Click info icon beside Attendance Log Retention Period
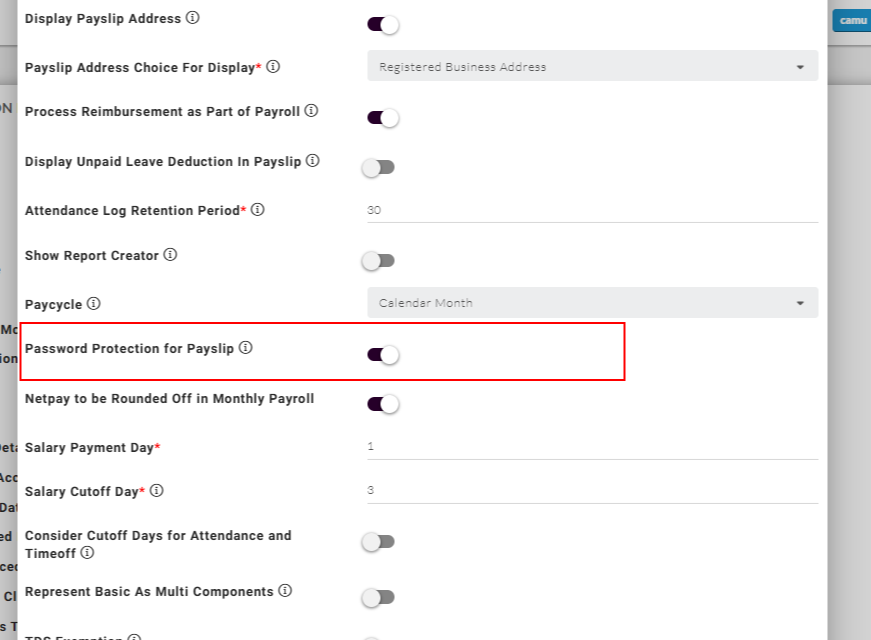The width and height of the screenshot is (871, 640). (257, 210)
